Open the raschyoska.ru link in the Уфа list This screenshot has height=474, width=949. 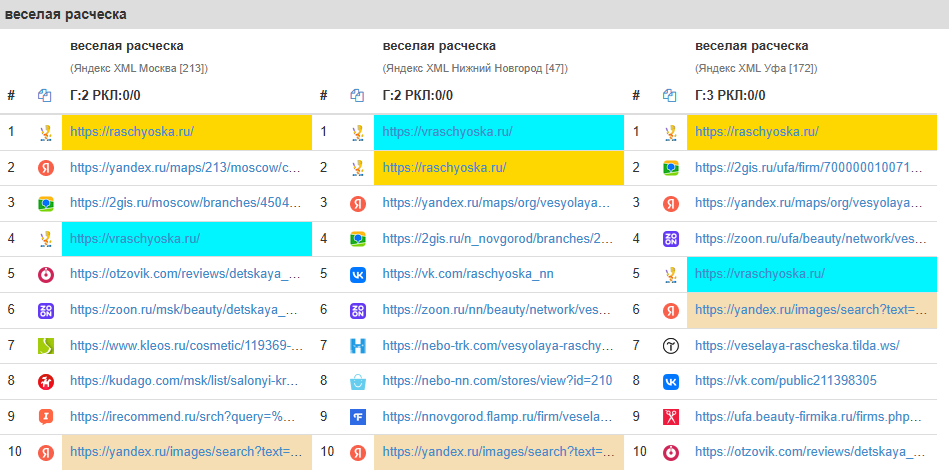[x=757, y=132]
